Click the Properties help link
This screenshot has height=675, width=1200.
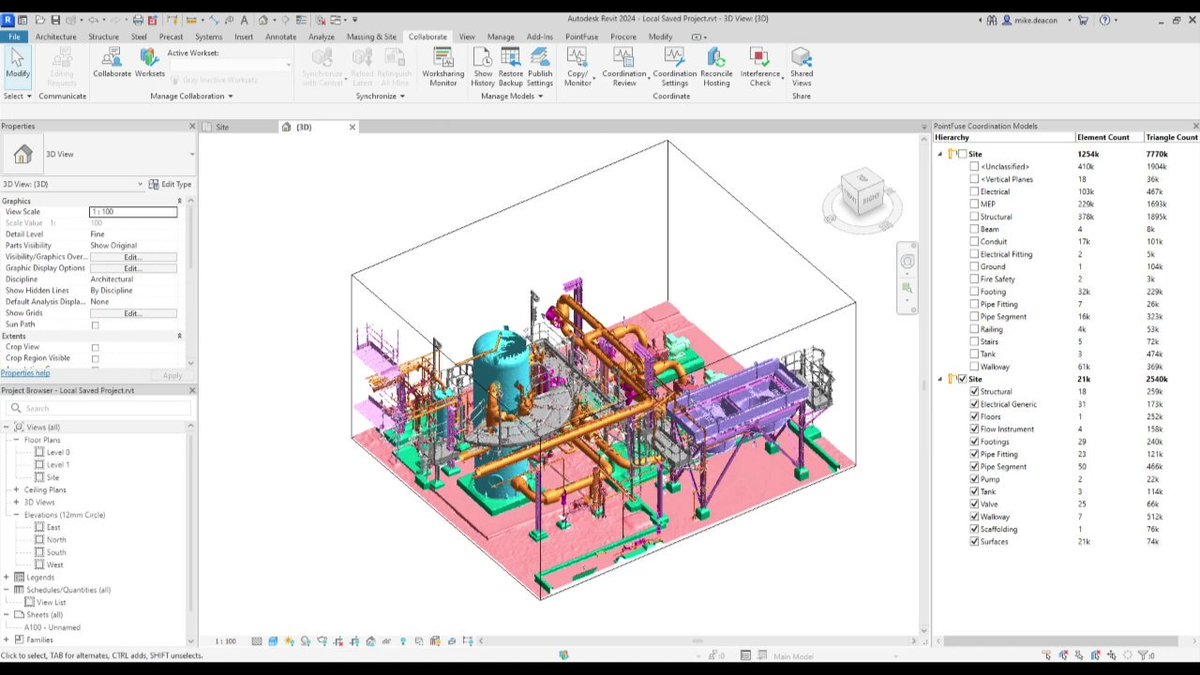tap(25, 373)
